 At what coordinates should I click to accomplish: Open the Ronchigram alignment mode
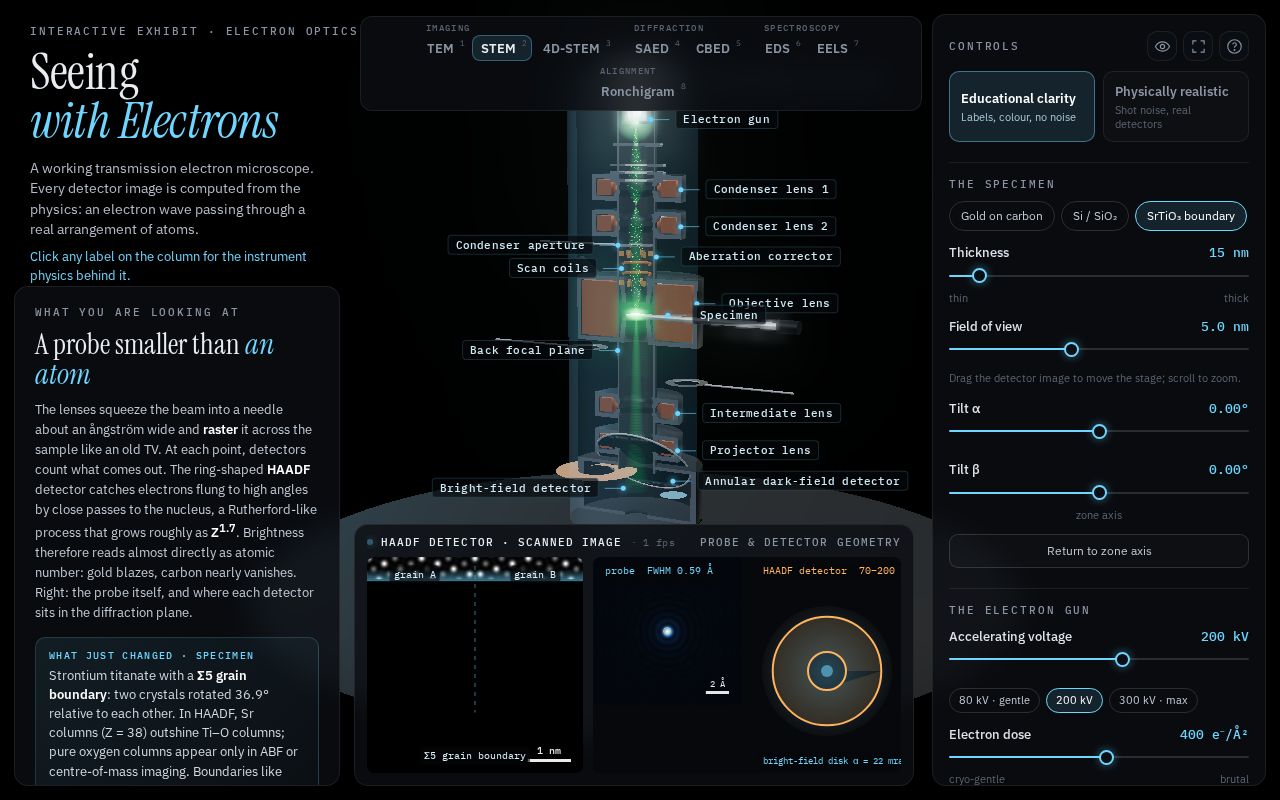pyautogui.click(x=642, y=91)
